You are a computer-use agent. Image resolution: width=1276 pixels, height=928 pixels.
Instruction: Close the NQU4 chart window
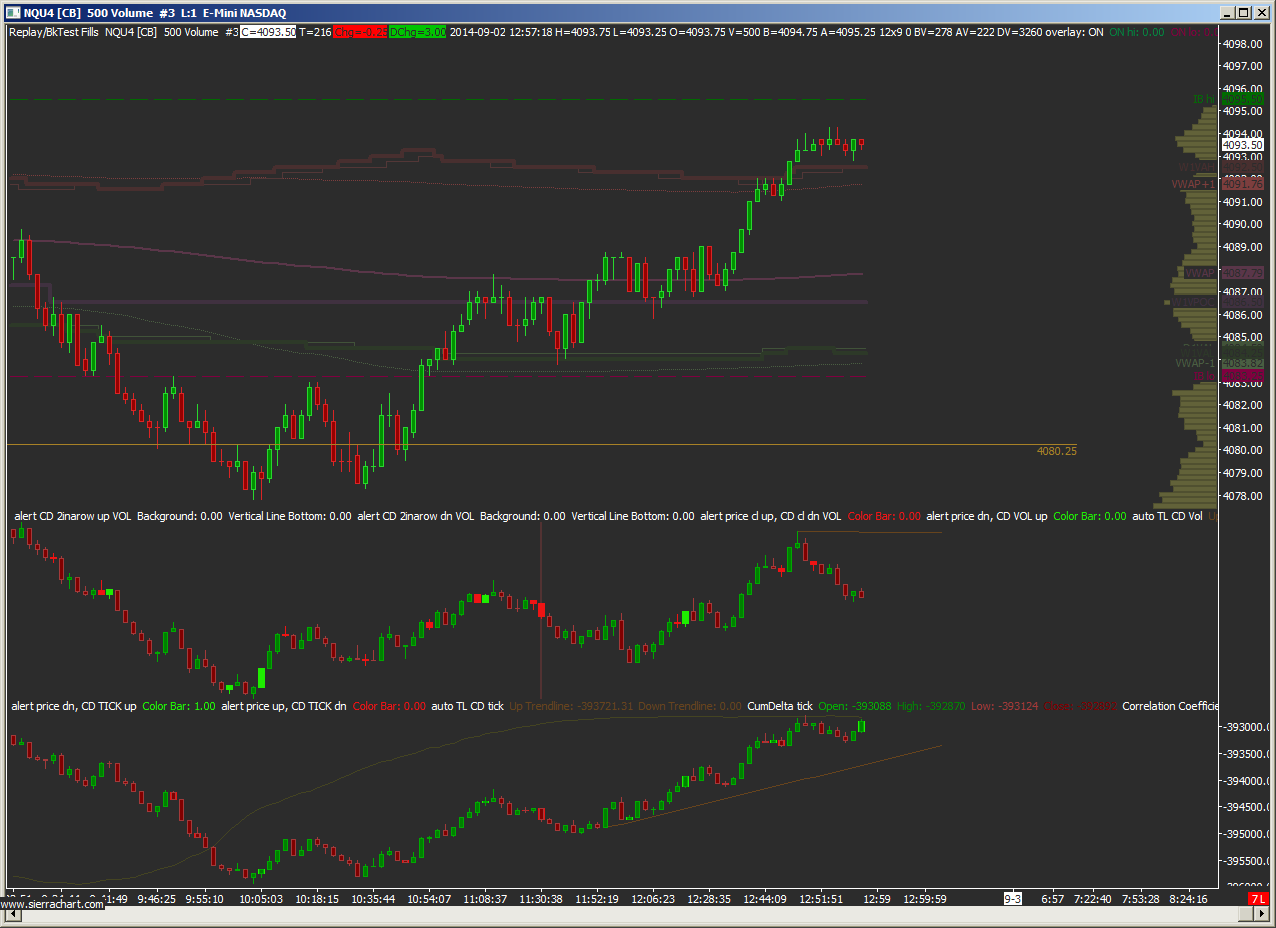click(x=1260, y=13)
